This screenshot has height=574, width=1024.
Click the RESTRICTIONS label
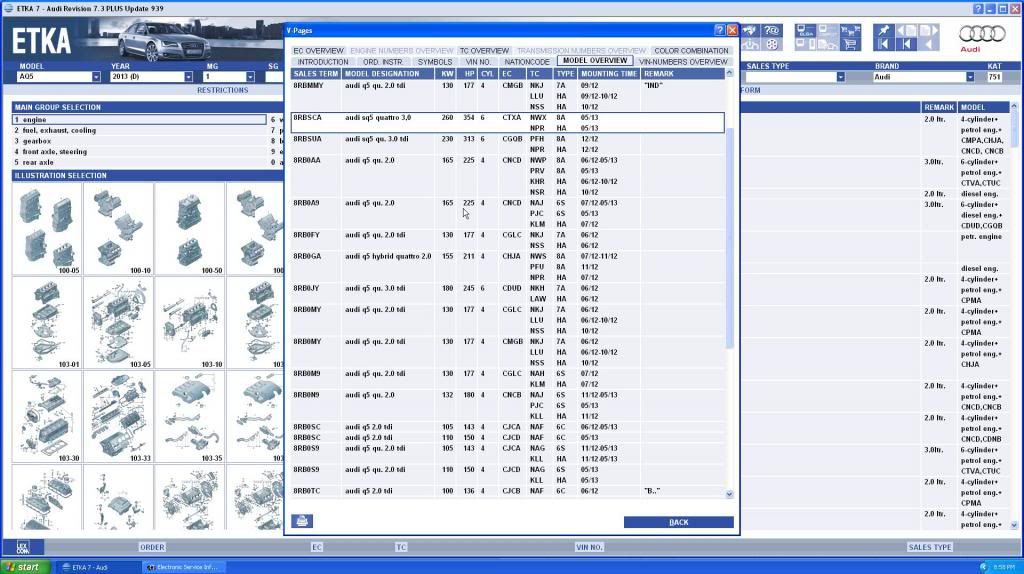click(223, 90)
